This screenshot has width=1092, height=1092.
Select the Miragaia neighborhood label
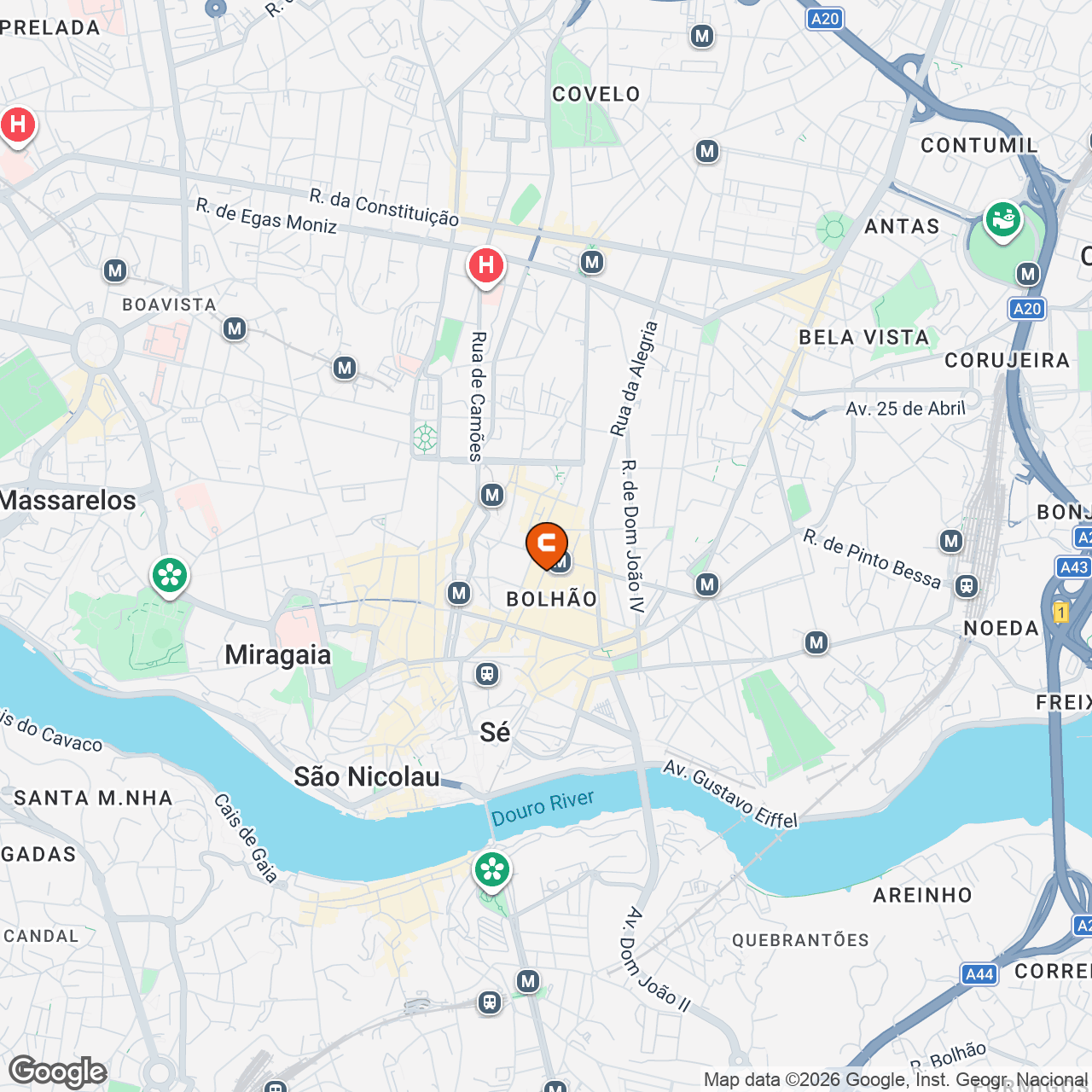pyautogui.click(x=278, y=655)
